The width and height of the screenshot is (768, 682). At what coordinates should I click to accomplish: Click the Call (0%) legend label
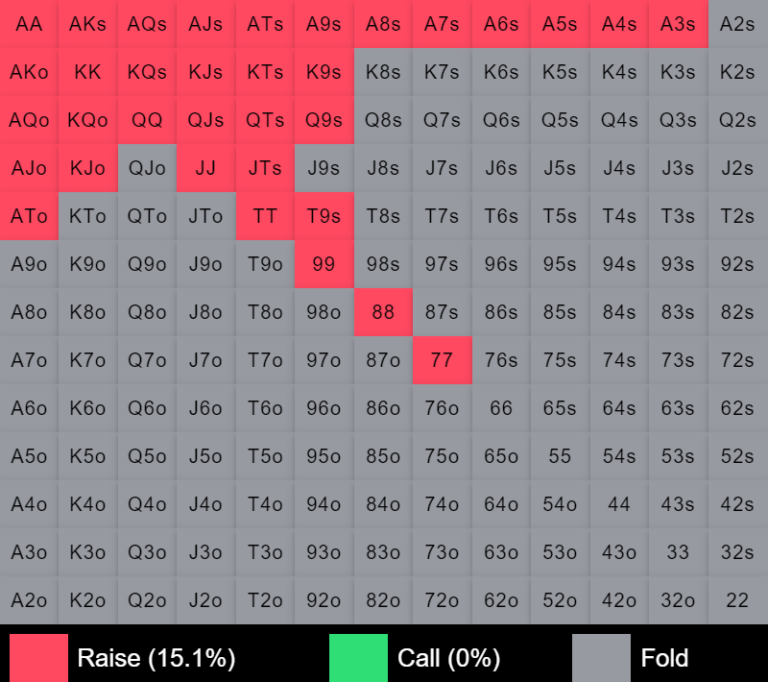449,657
